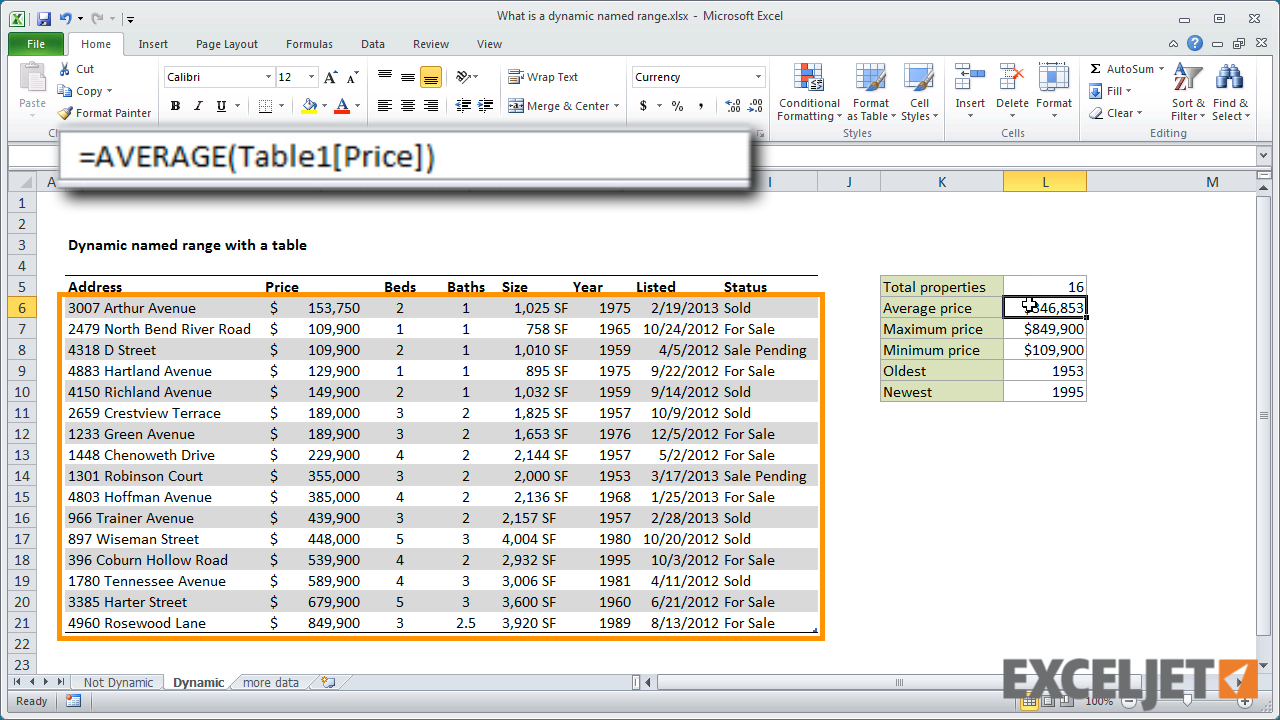The height and width of the screenshot is (720, 1280).
Task: Undo the last action
Action: point(66,17)
